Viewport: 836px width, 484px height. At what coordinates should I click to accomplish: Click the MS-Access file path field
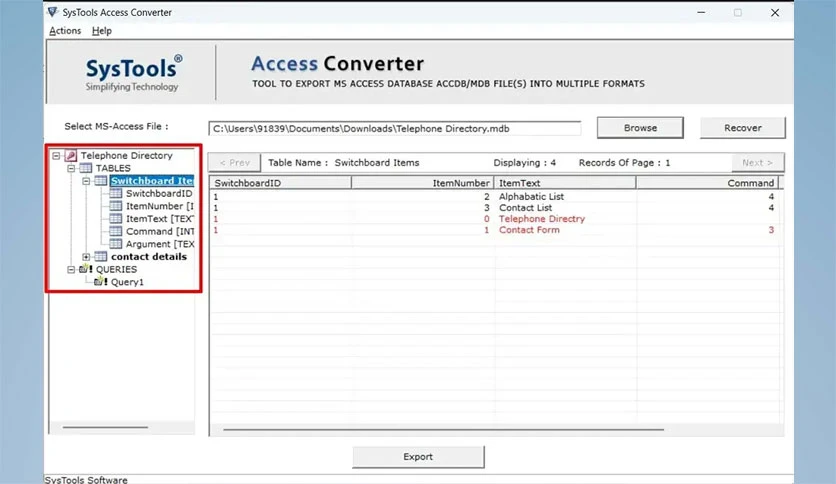coord(395,128)
